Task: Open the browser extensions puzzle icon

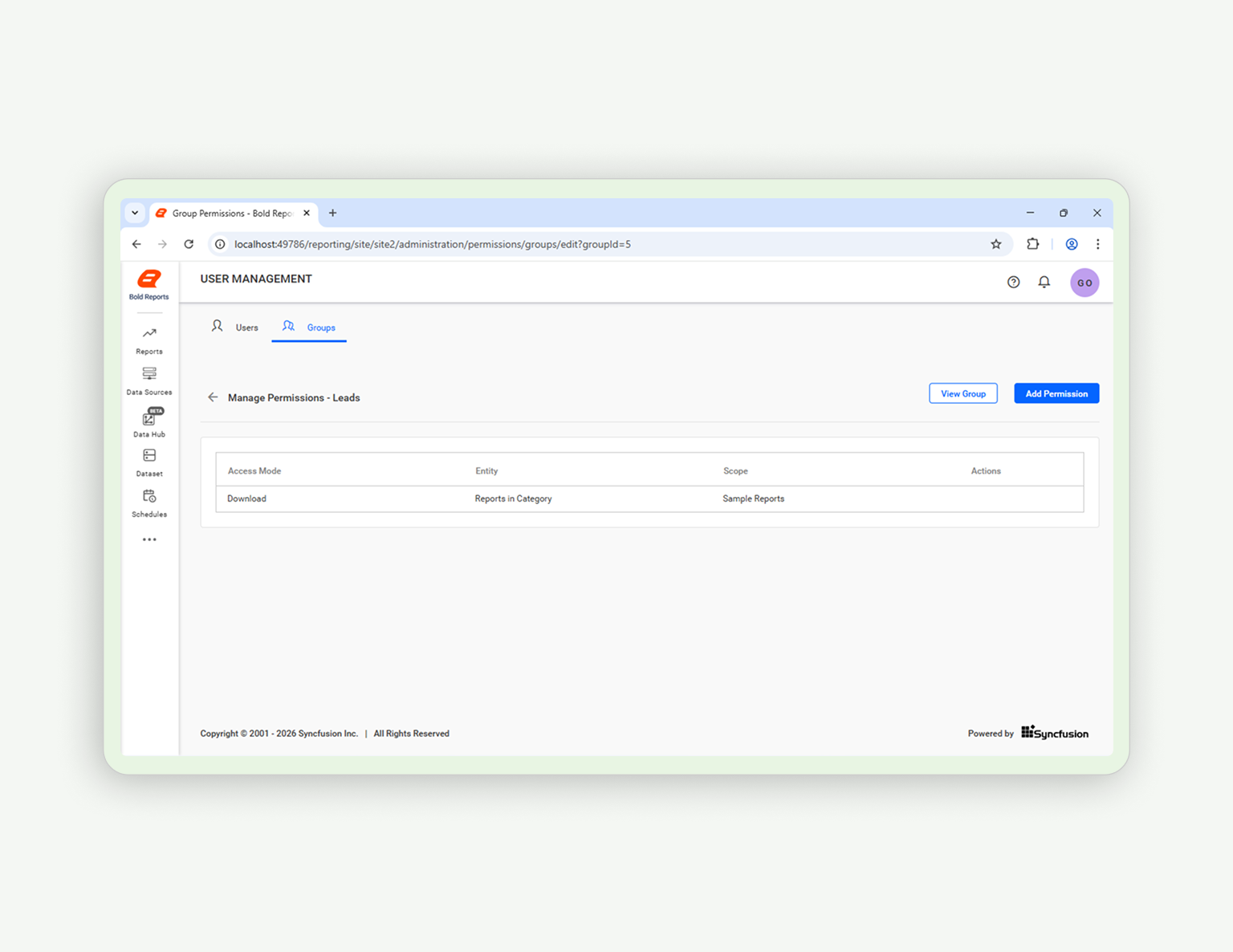Action: coord(1033,244)
